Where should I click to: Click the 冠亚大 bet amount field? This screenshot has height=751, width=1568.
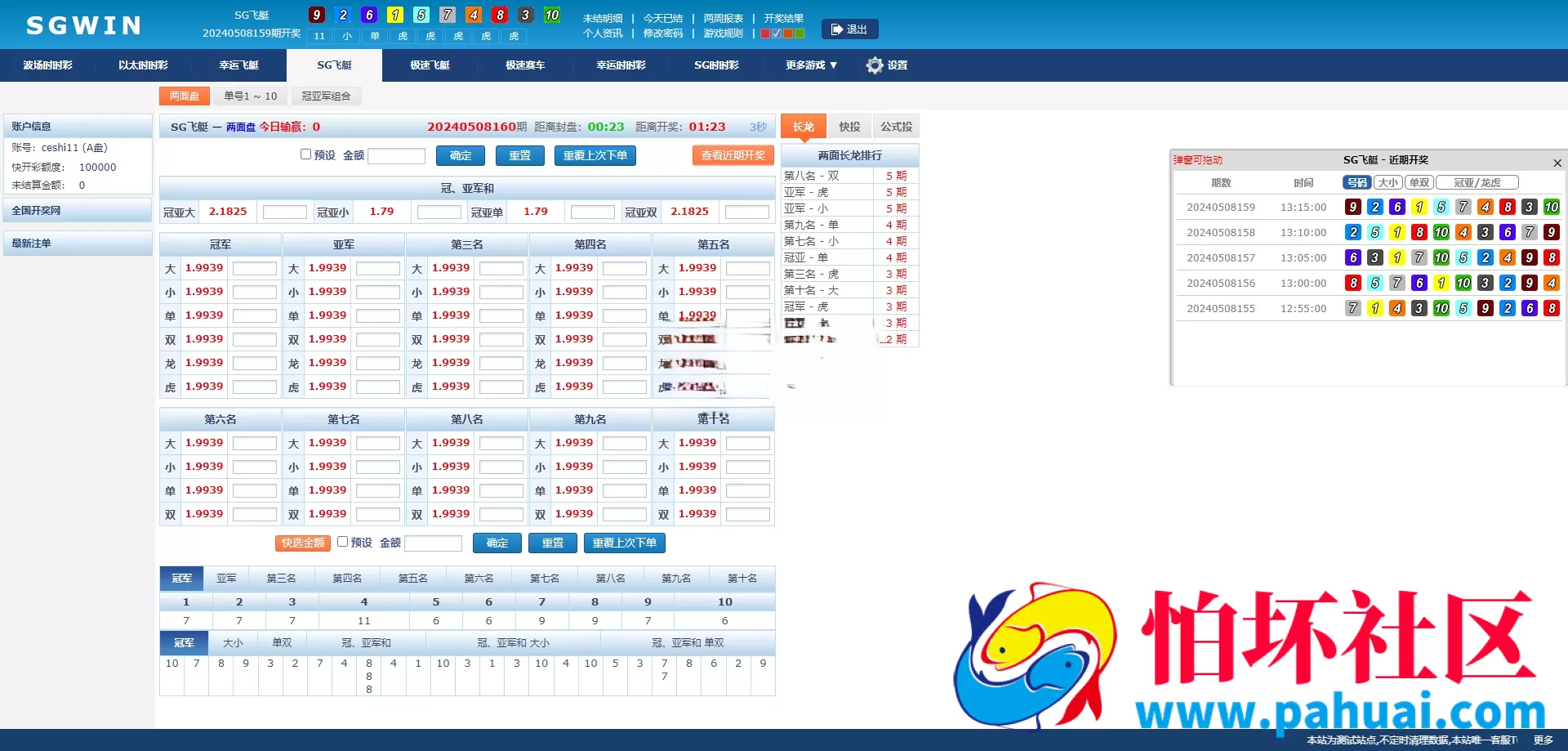pos(284,212)
